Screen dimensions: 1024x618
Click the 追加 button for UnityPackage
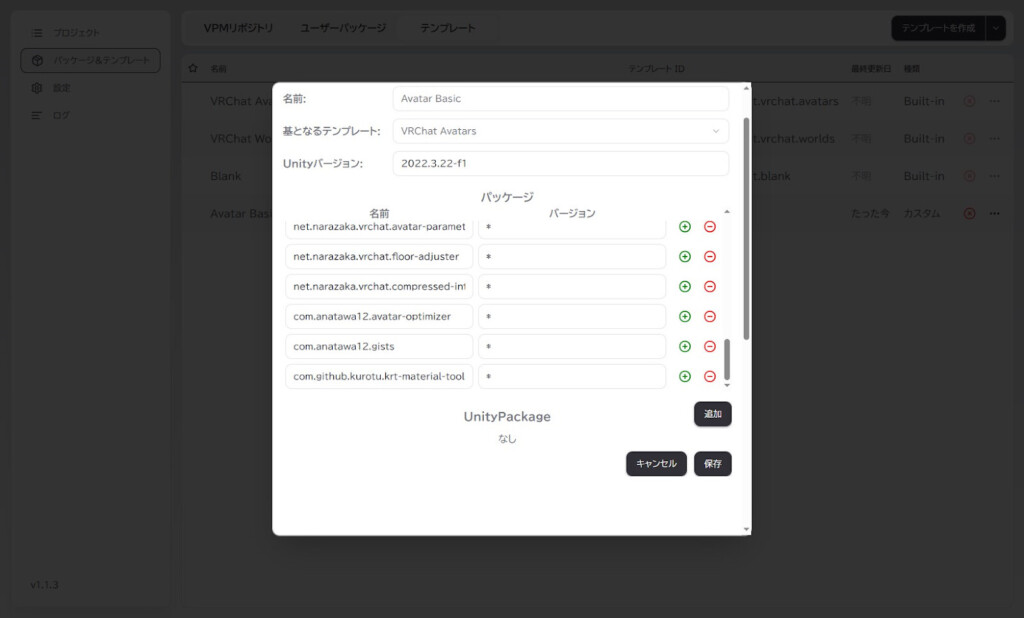click(712, 414)
